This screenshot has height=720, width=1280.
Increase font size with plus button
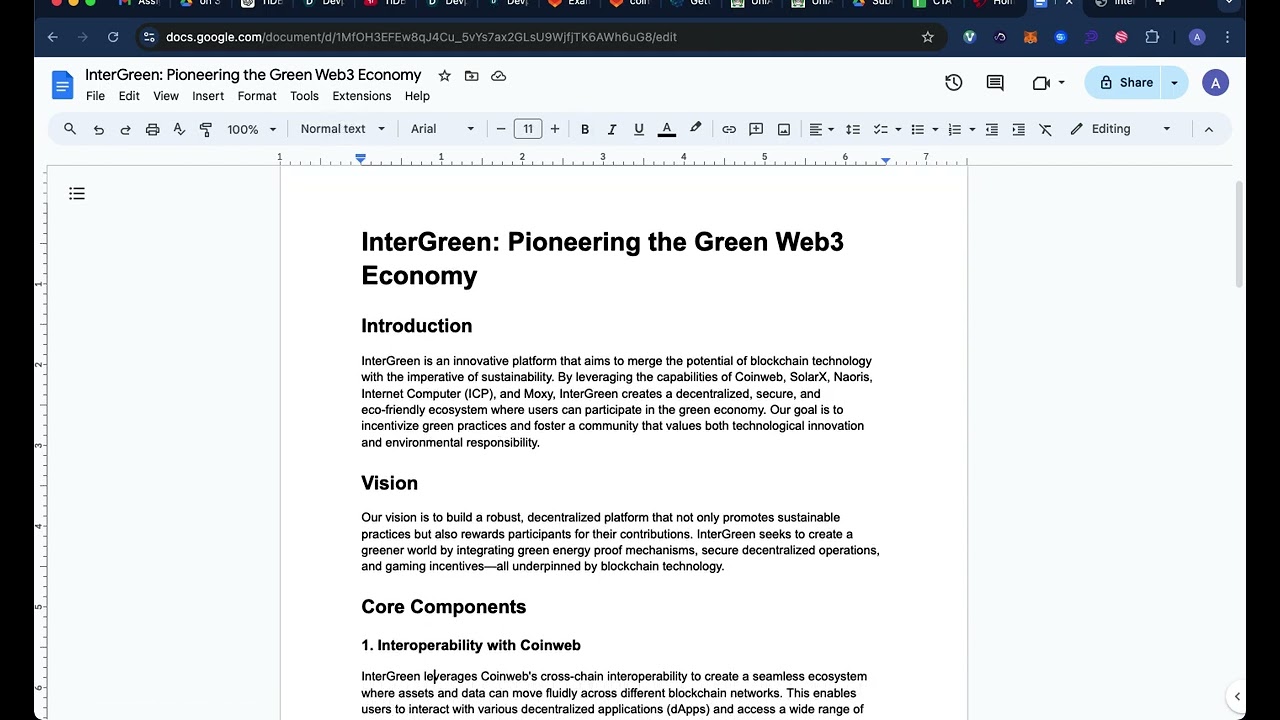pyautogui.click(x=555, y=129)
